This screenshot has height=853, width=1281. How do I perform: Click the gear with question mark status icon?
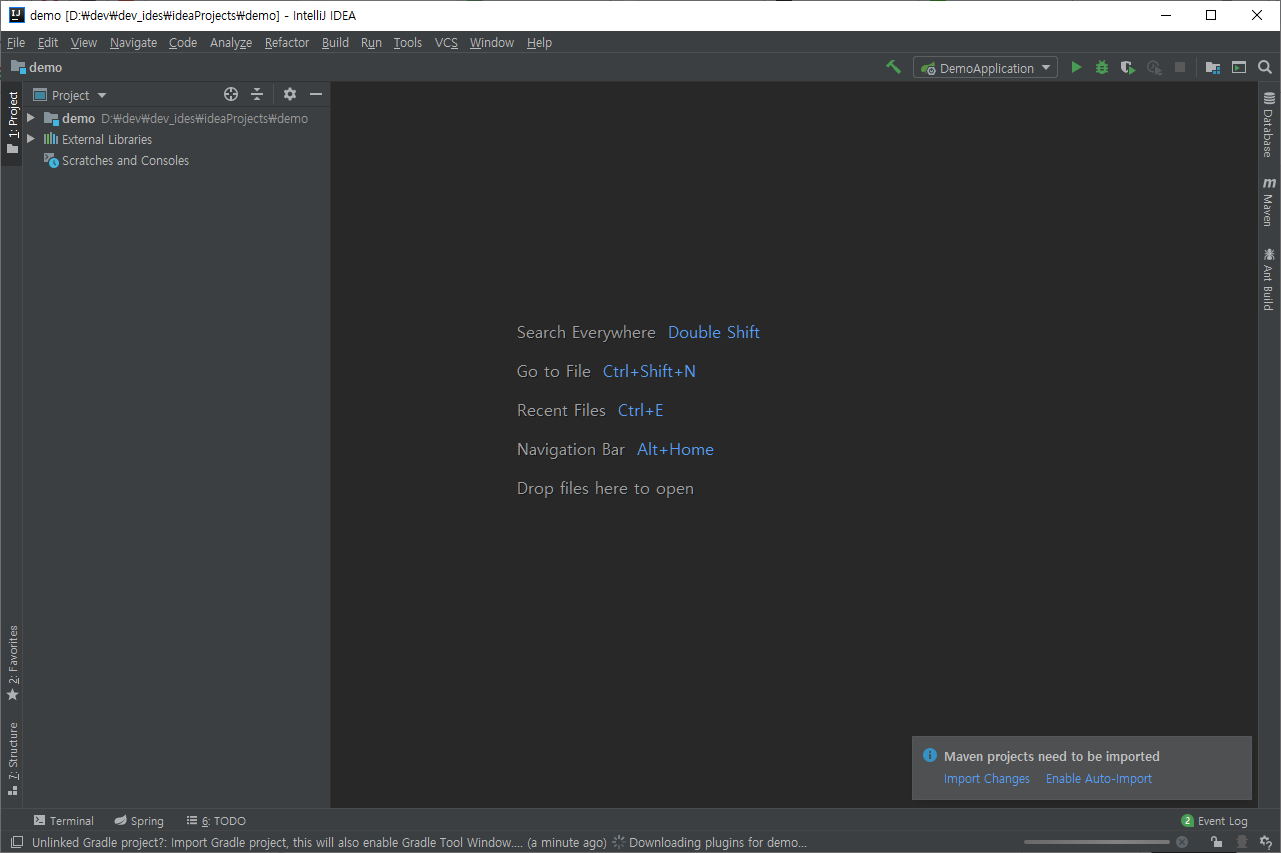pyautogui.click(x=1265, y=842)
